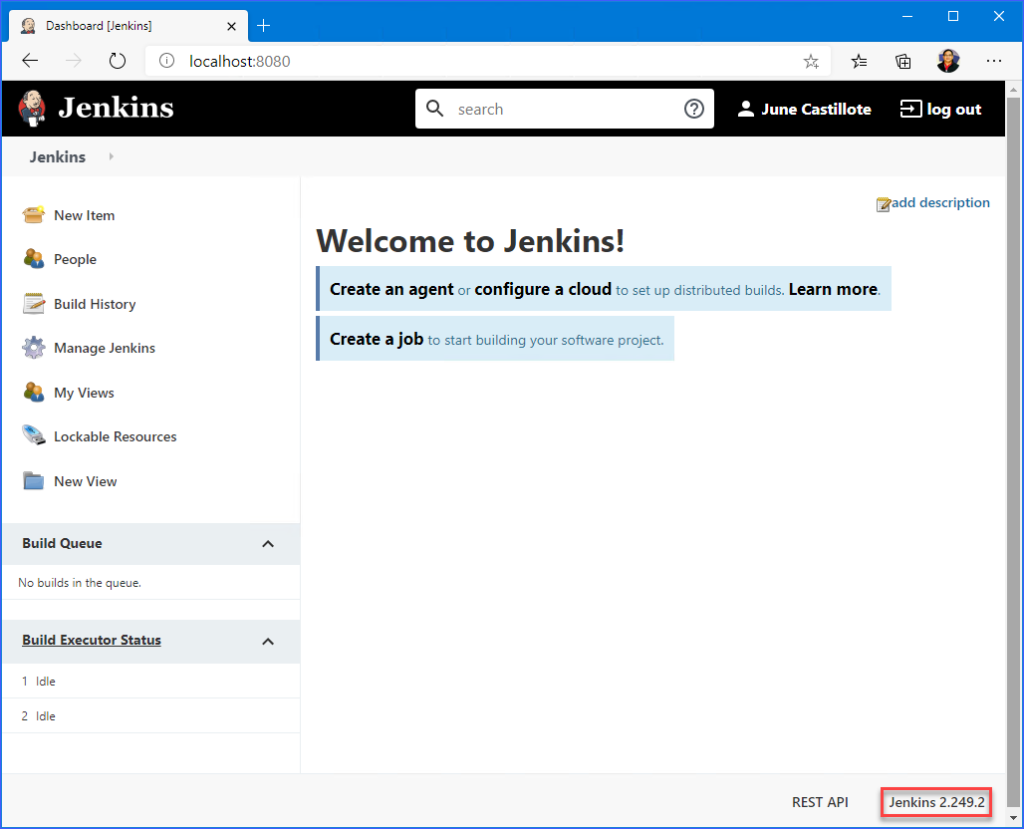The image size is (1024, 829).
Task: Refresh the page using browser reload button
Action: click(117, 61)
